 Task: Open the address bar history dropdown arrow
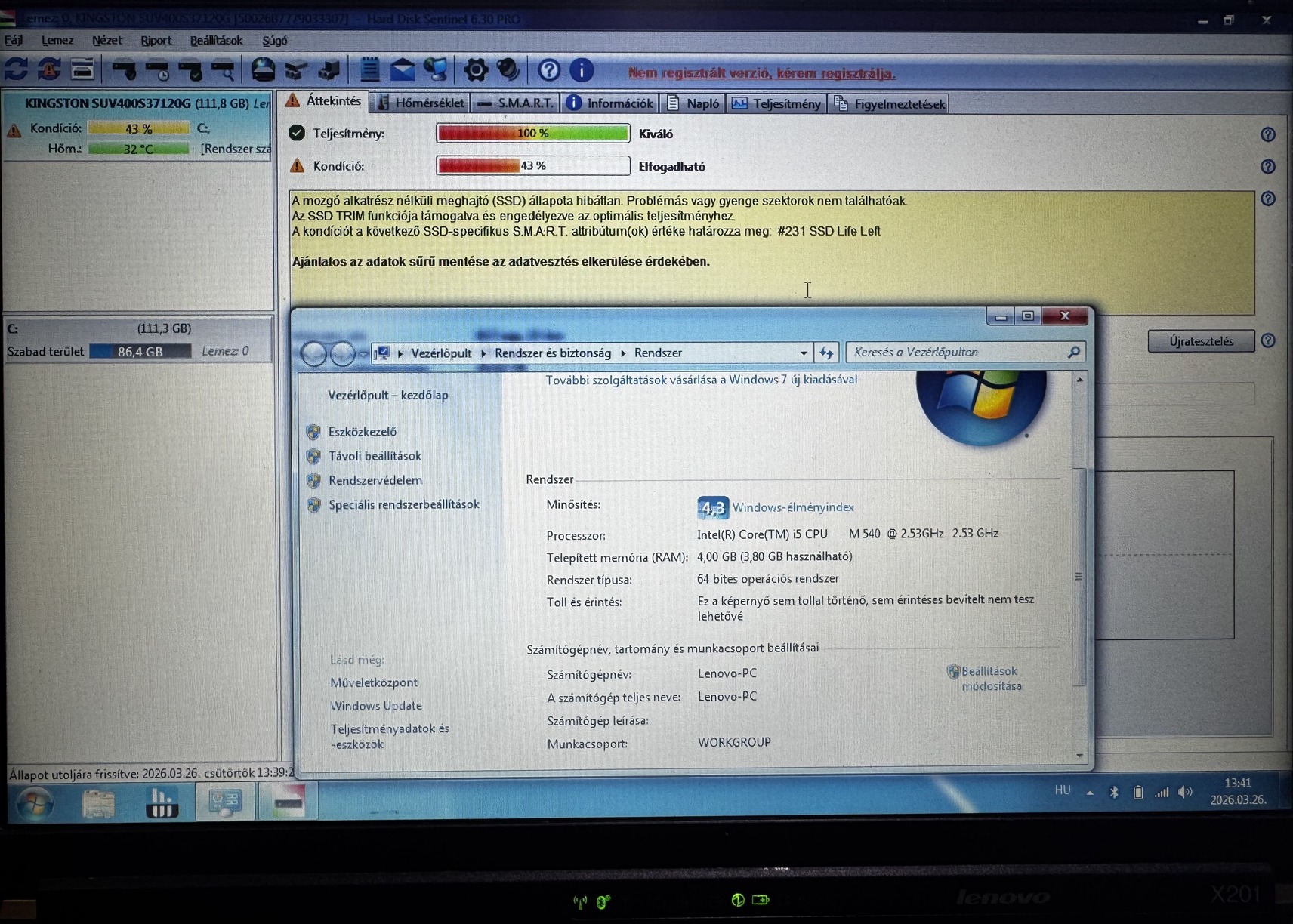click(x=804, y=353)
